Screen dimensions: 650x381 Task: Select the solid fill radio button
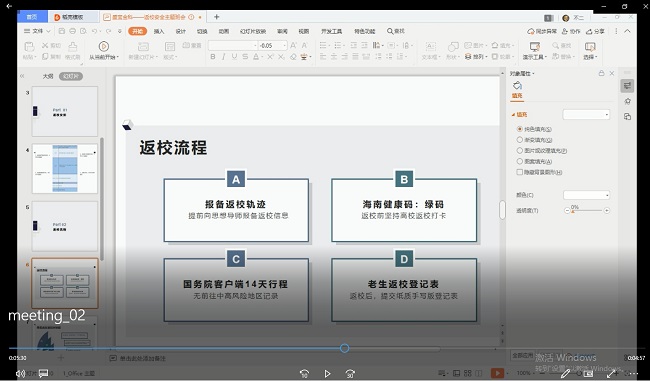click(x=519, y=129)
